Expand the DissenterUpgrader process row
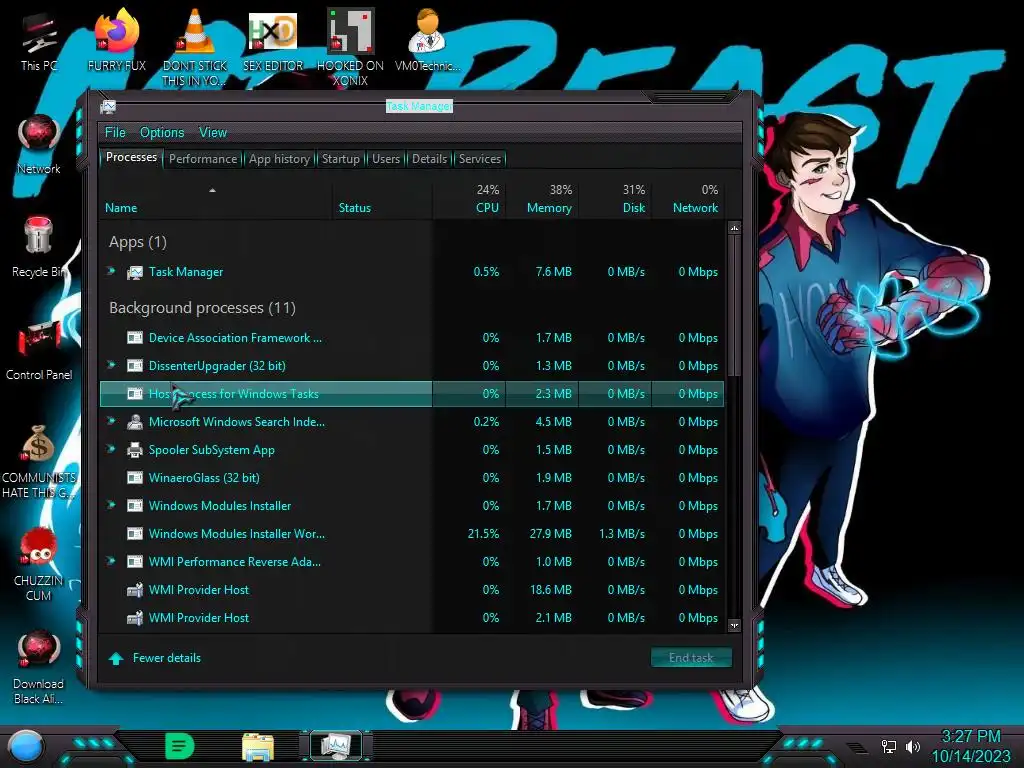1024x768 pixels. pos(112,365)
